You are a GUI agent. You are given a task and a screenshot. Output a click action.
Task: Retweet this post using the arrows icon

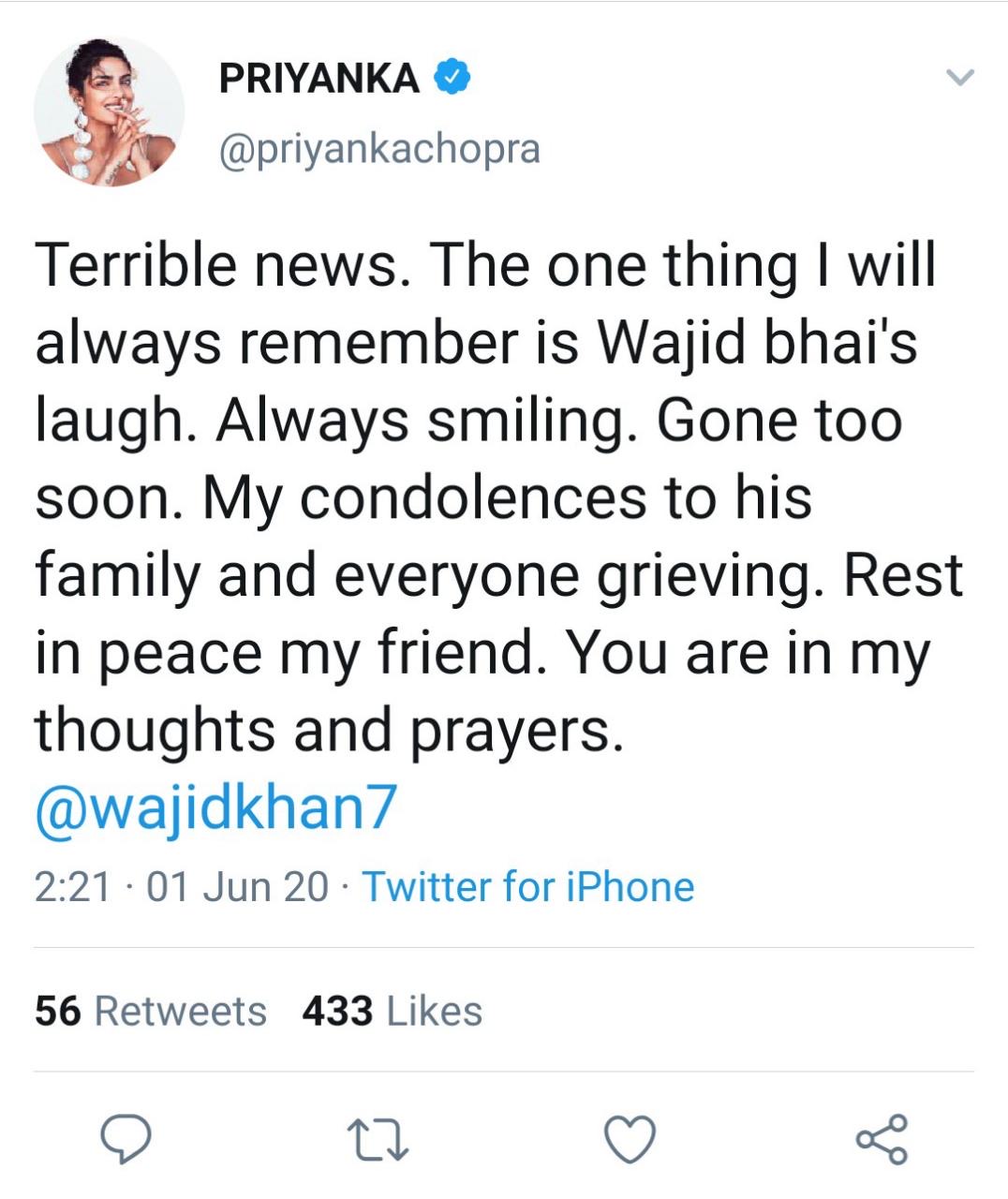378,1140
